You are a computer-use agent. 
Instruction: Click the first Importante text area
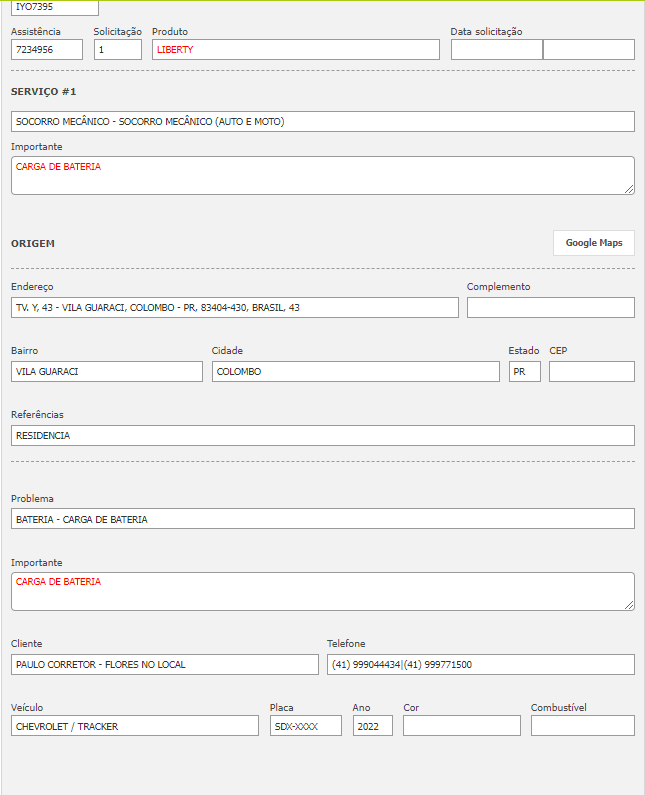pos(322,175)
